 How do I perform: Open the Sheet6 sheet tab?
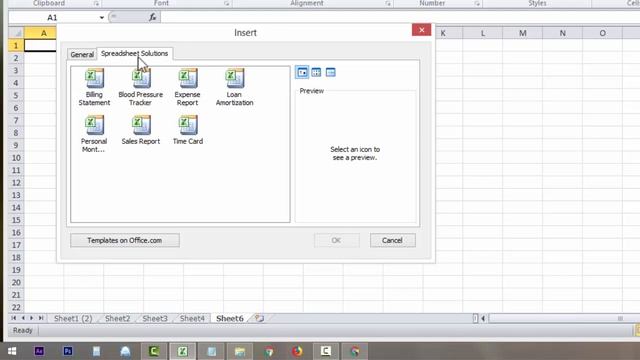[230, 318]
